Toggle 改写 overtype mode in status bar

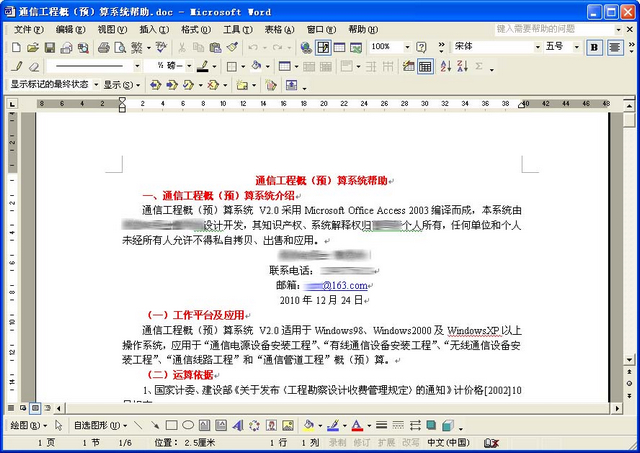coord(411,442)
